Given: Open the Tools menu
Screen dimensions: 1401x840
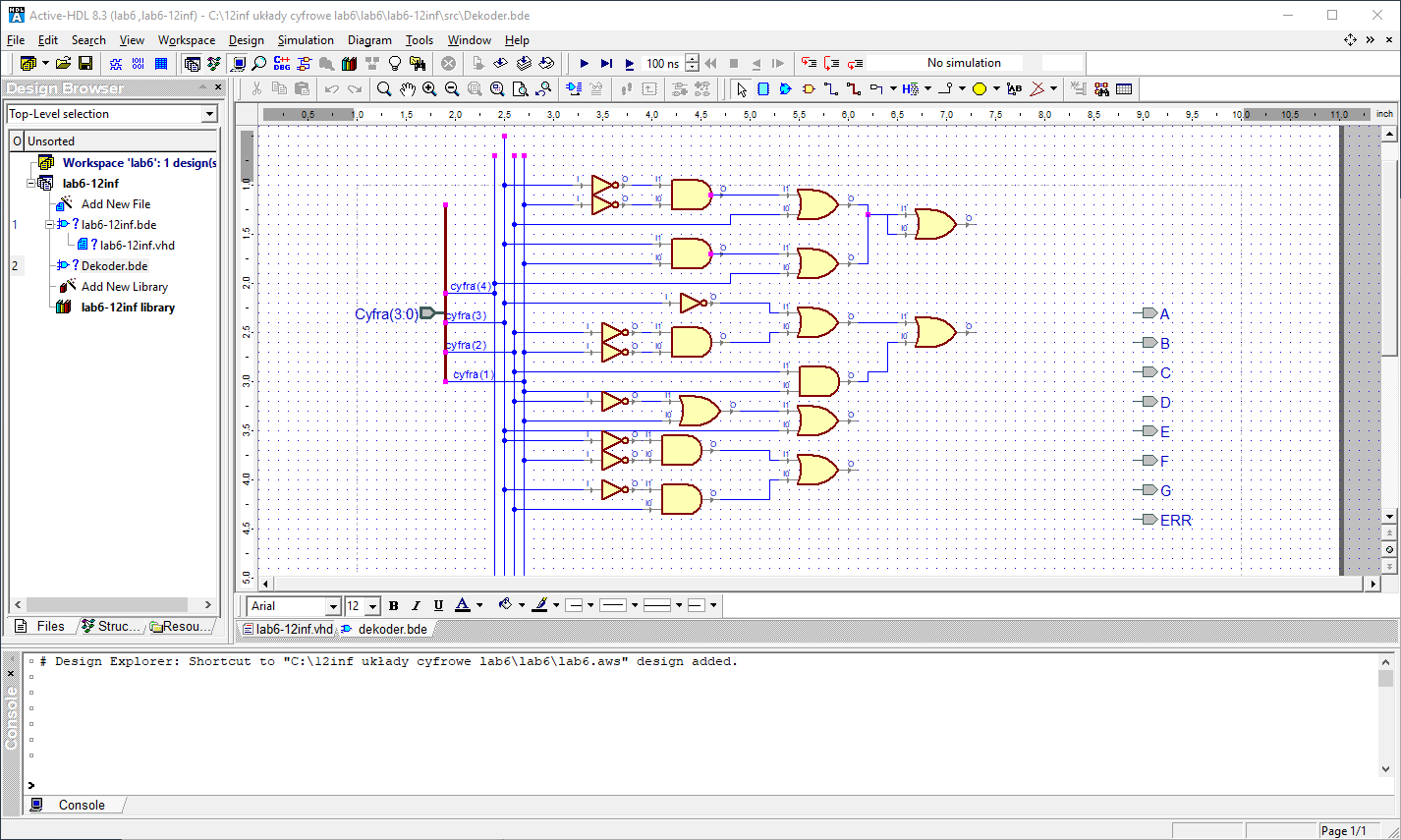Looking at the screenshot, I should tap(420, 40).
